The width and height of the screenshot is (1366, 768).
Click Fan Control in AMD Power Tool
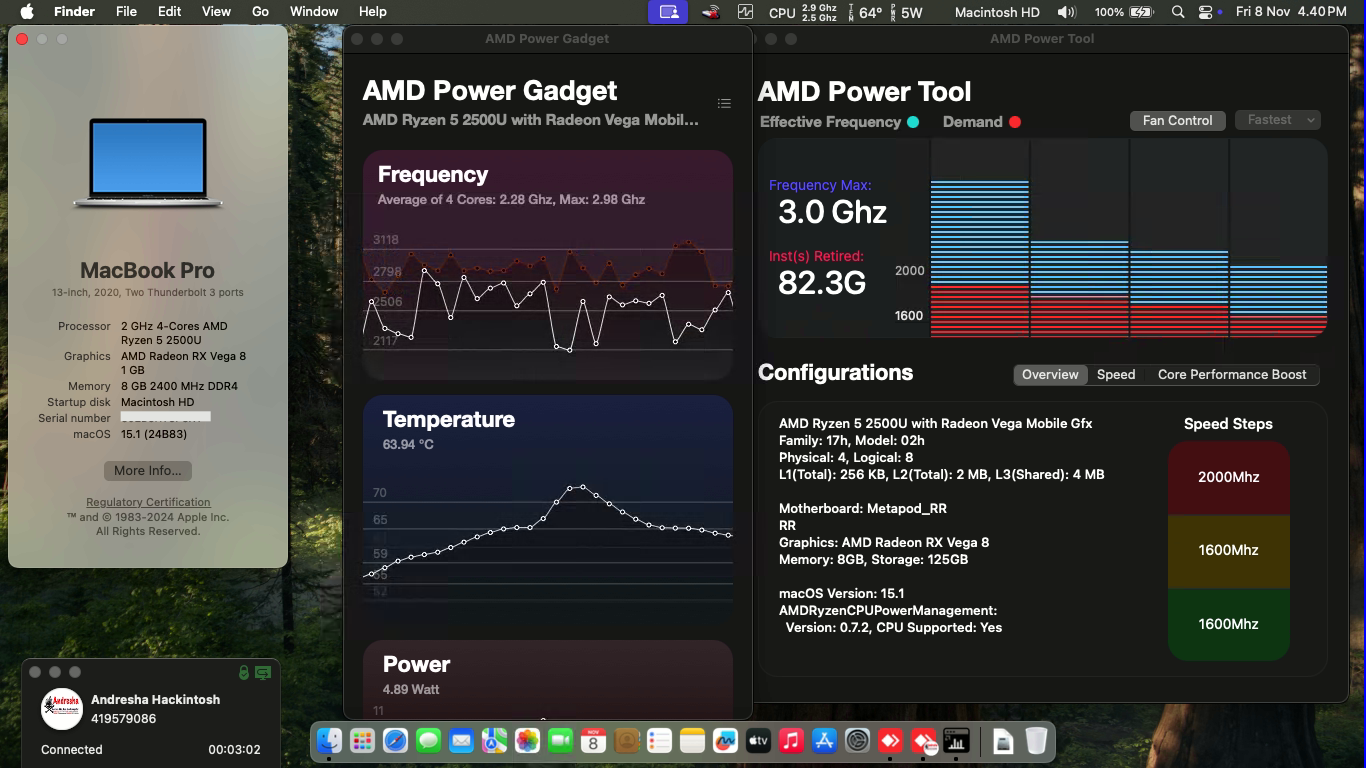1177,120
